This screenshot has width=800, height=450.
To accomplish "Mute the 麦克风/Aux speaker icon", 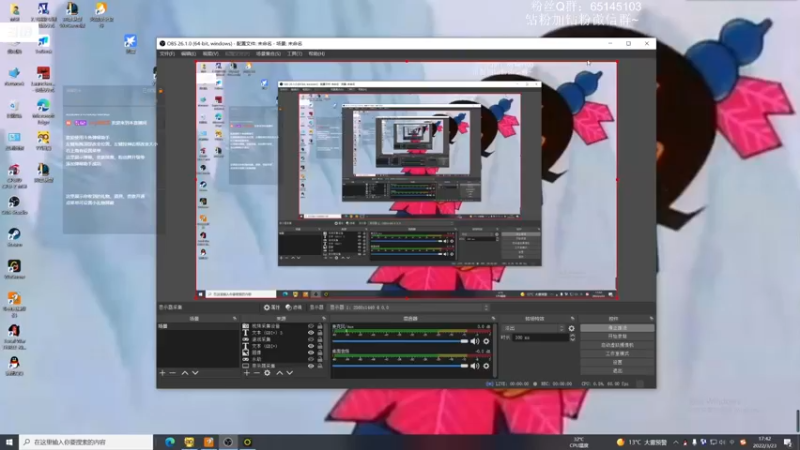I will (475, 341).
